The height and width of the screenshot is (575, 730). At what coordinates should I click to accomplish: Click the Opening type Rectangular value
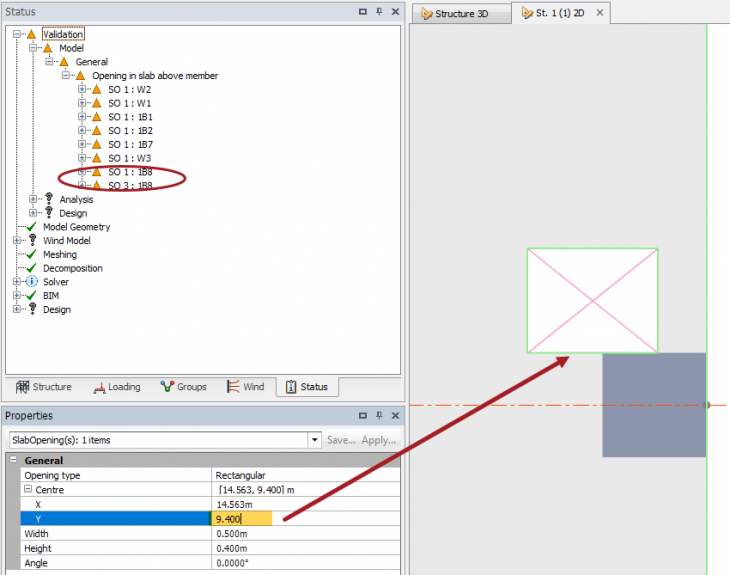pyautogui.click(x=306, y=475)
